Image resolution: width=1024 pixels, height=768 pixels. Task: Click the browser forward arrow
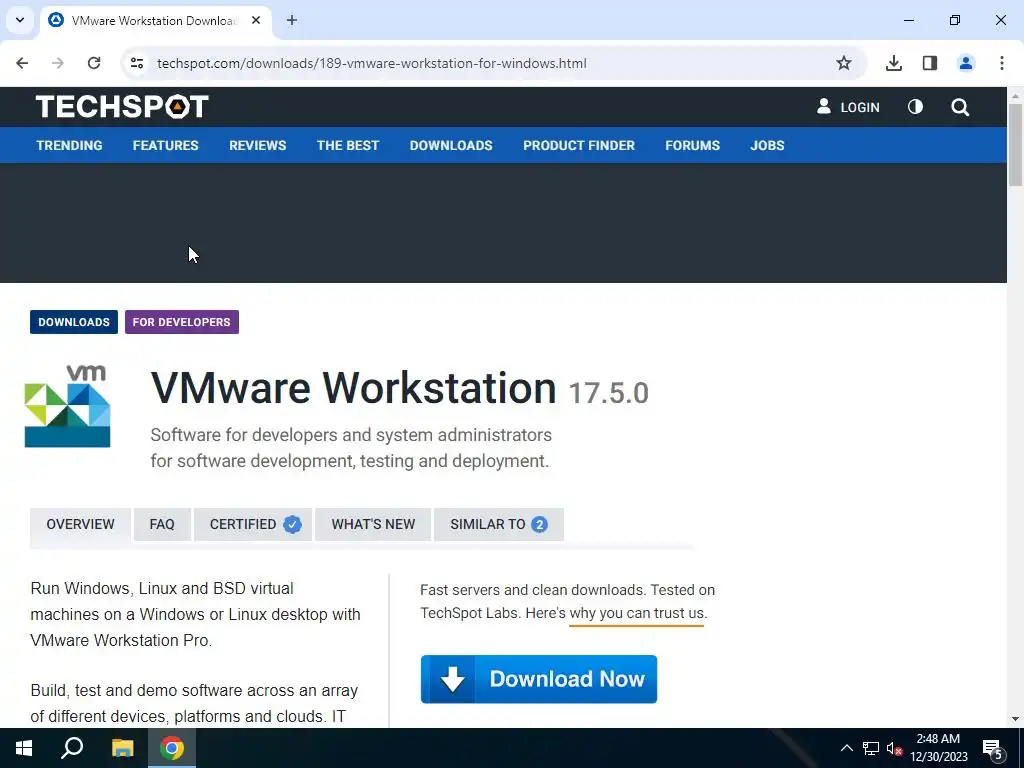click(x=58, y=63)
